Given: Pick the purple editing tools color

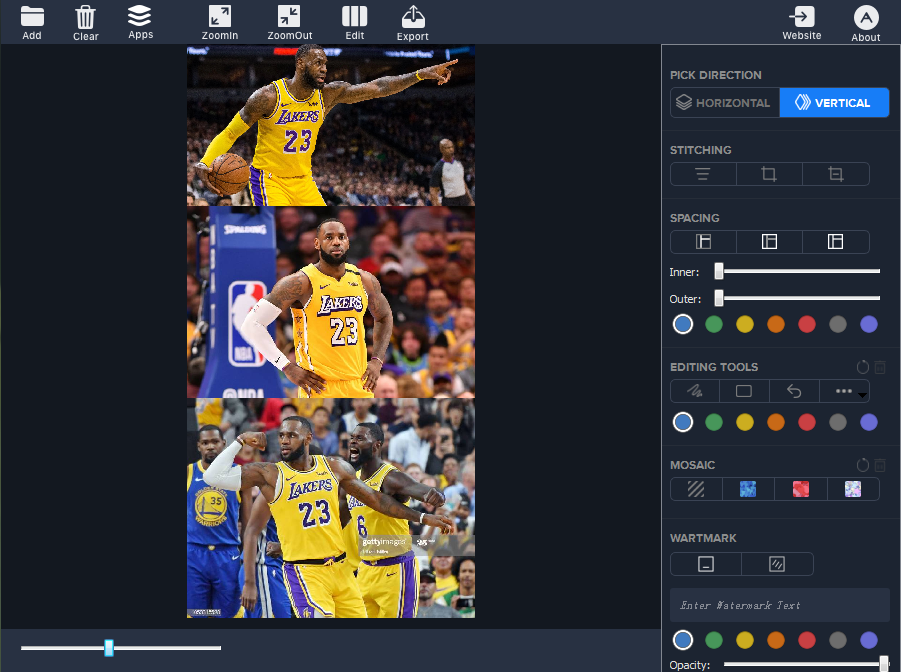Looking at the screenshot, I should 869,423.
